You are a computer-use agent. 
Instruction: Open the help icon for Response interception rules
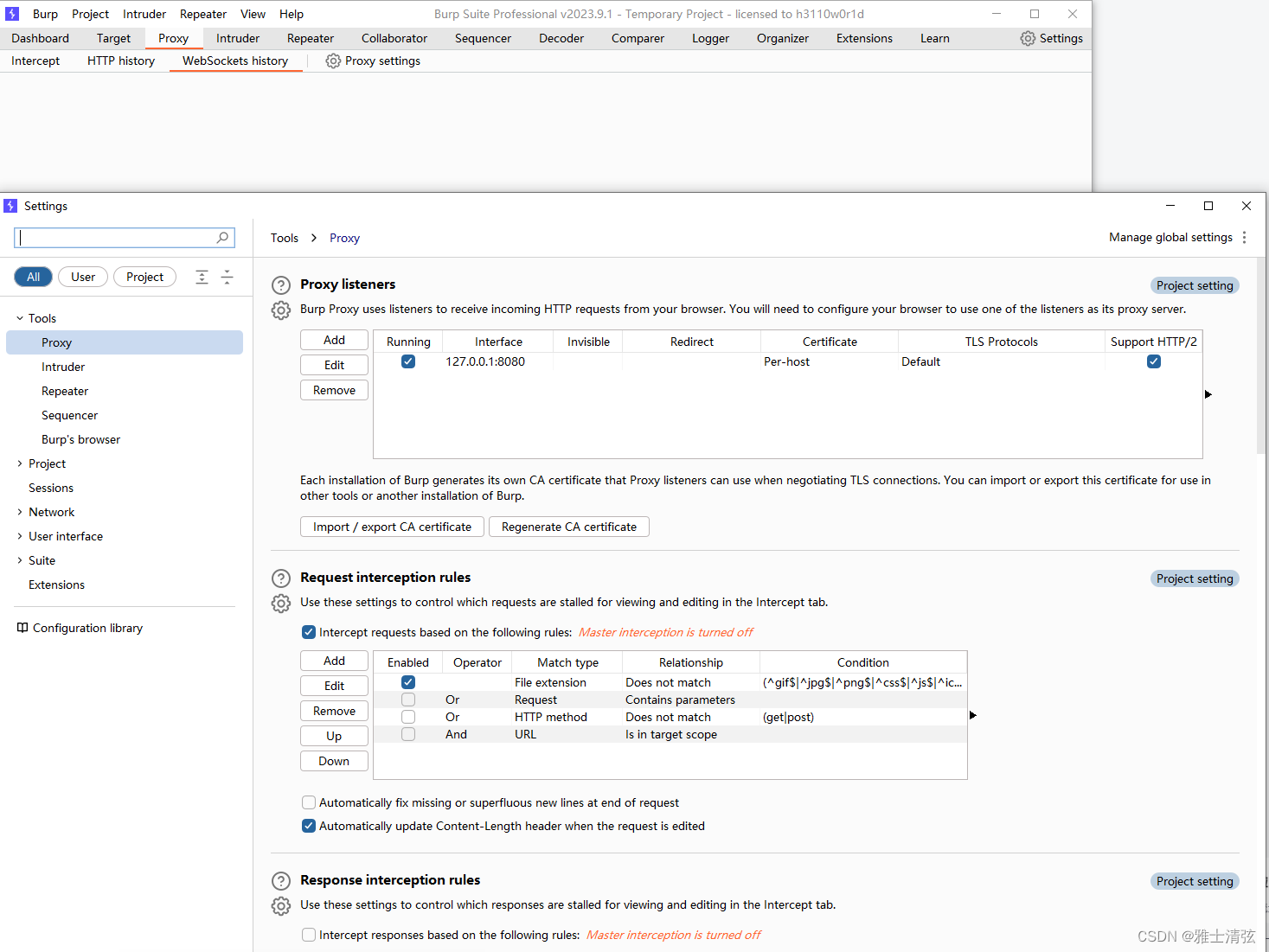click(x=281, y=881)
